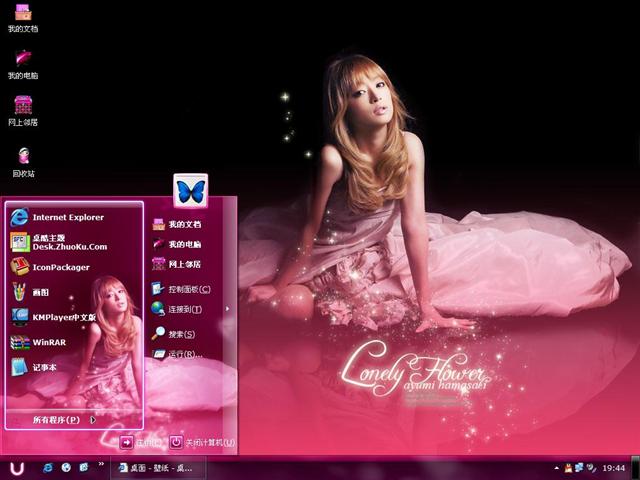Image resolution: width=640 pixels, height=480 pixels.
Task: Open 搜索(S) search item
Action: (173, 334)
